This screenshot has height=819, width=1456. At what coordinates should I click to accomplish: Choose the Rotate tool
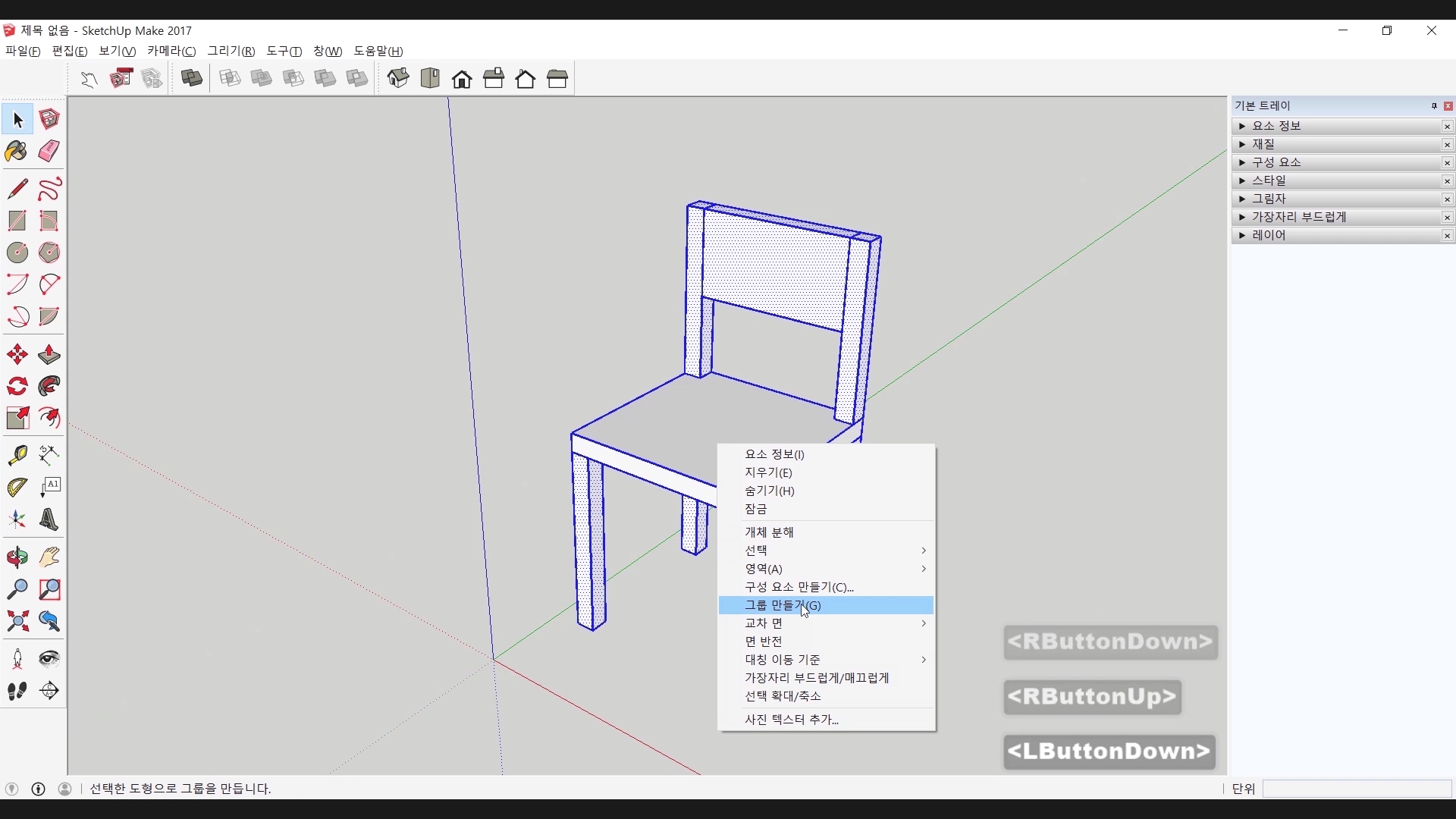tap(17, 387)
